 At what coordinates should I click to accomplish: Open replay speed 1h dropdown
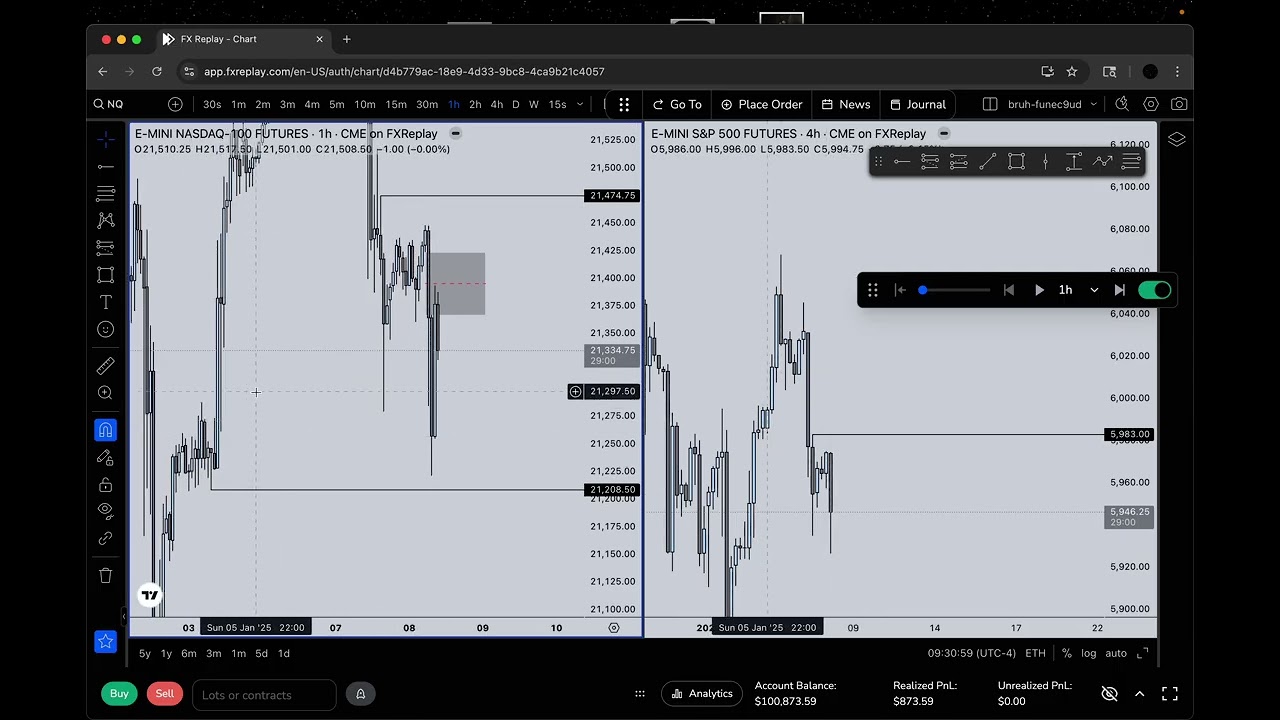click(1078, 290)
